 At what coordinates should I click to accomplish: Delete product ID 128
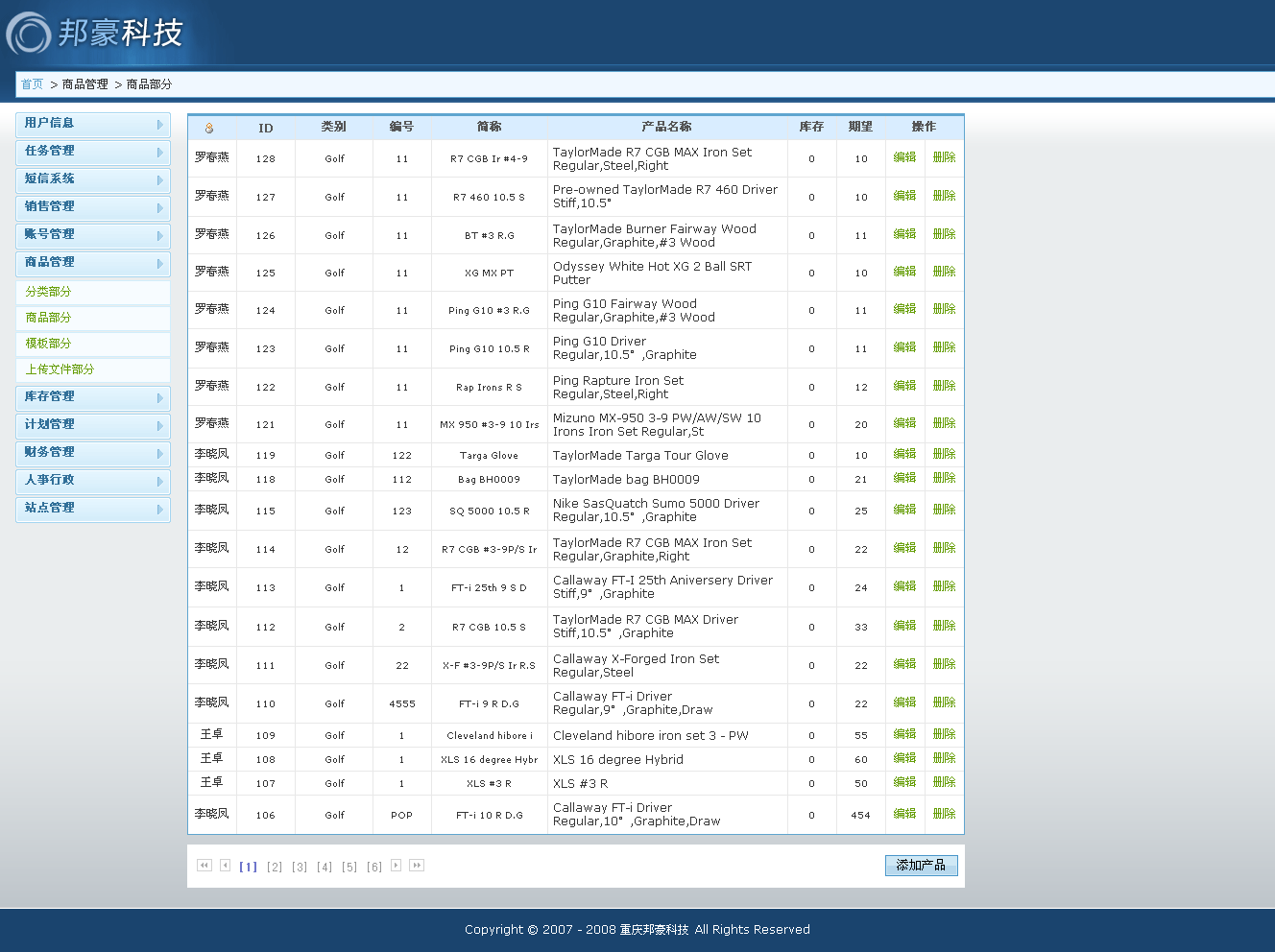(944, 157)
